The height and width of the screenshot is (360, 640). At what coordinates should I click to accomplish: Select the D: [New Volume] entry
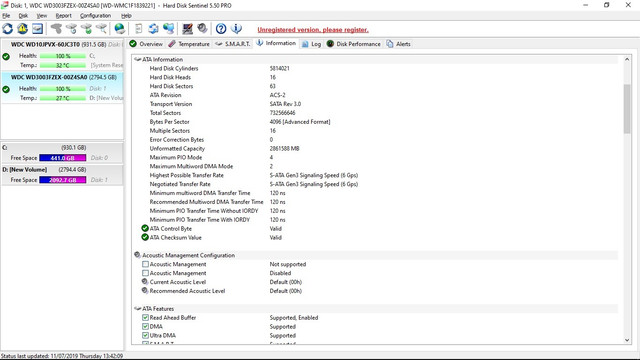point(62,175)
